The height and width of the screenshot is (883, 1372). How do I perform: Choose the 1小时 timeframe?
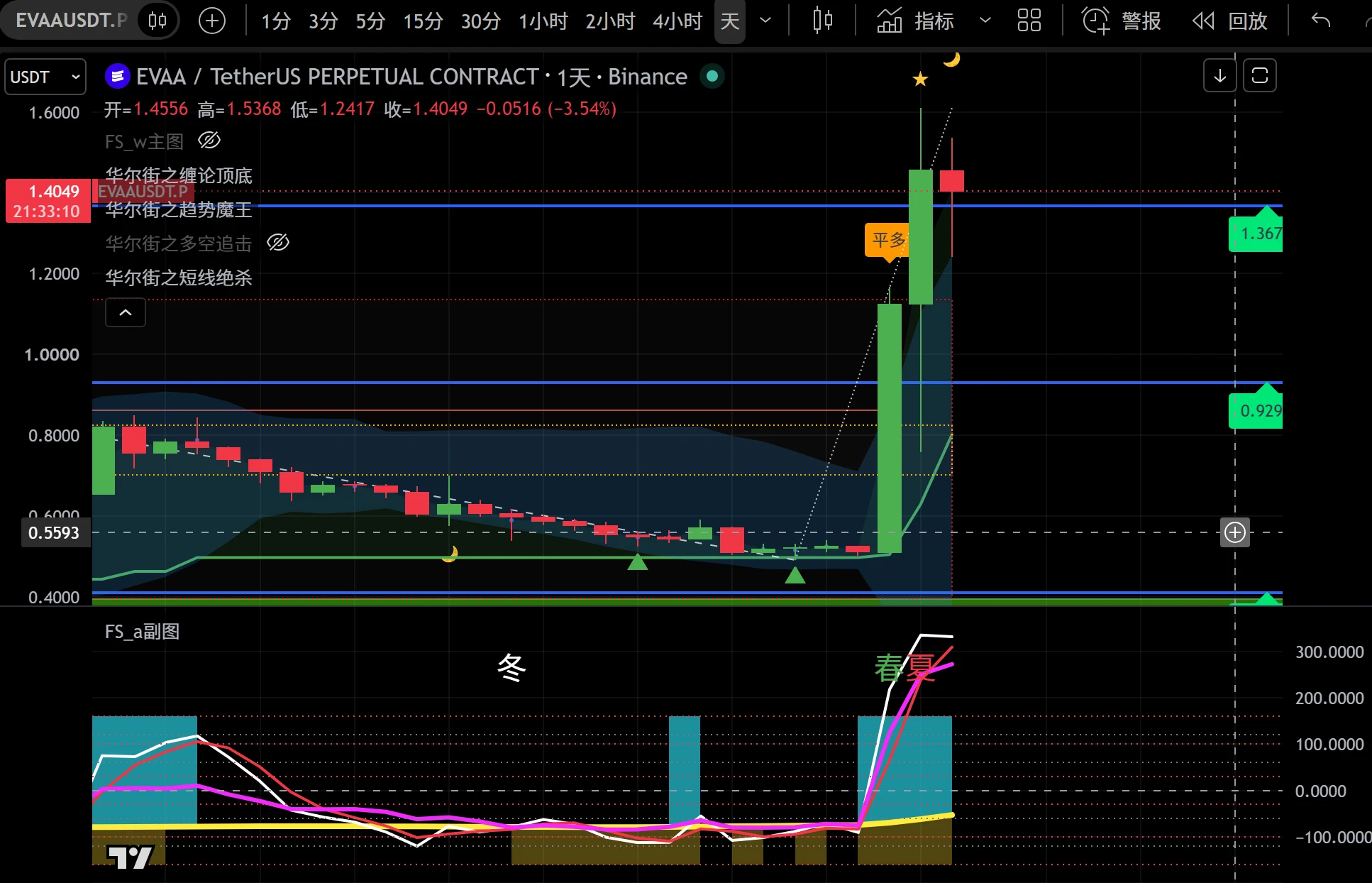click(x=543, y=21)
